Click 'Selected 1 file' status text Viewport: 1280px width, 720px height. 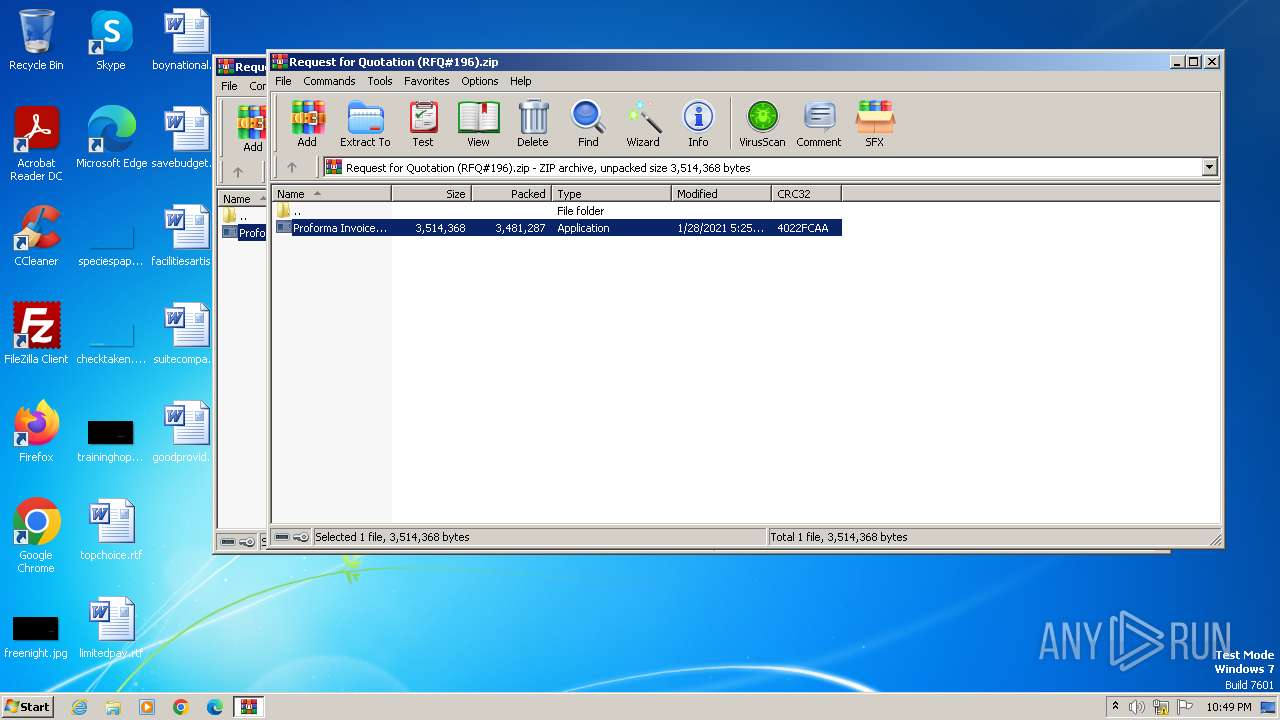(392, 537)
